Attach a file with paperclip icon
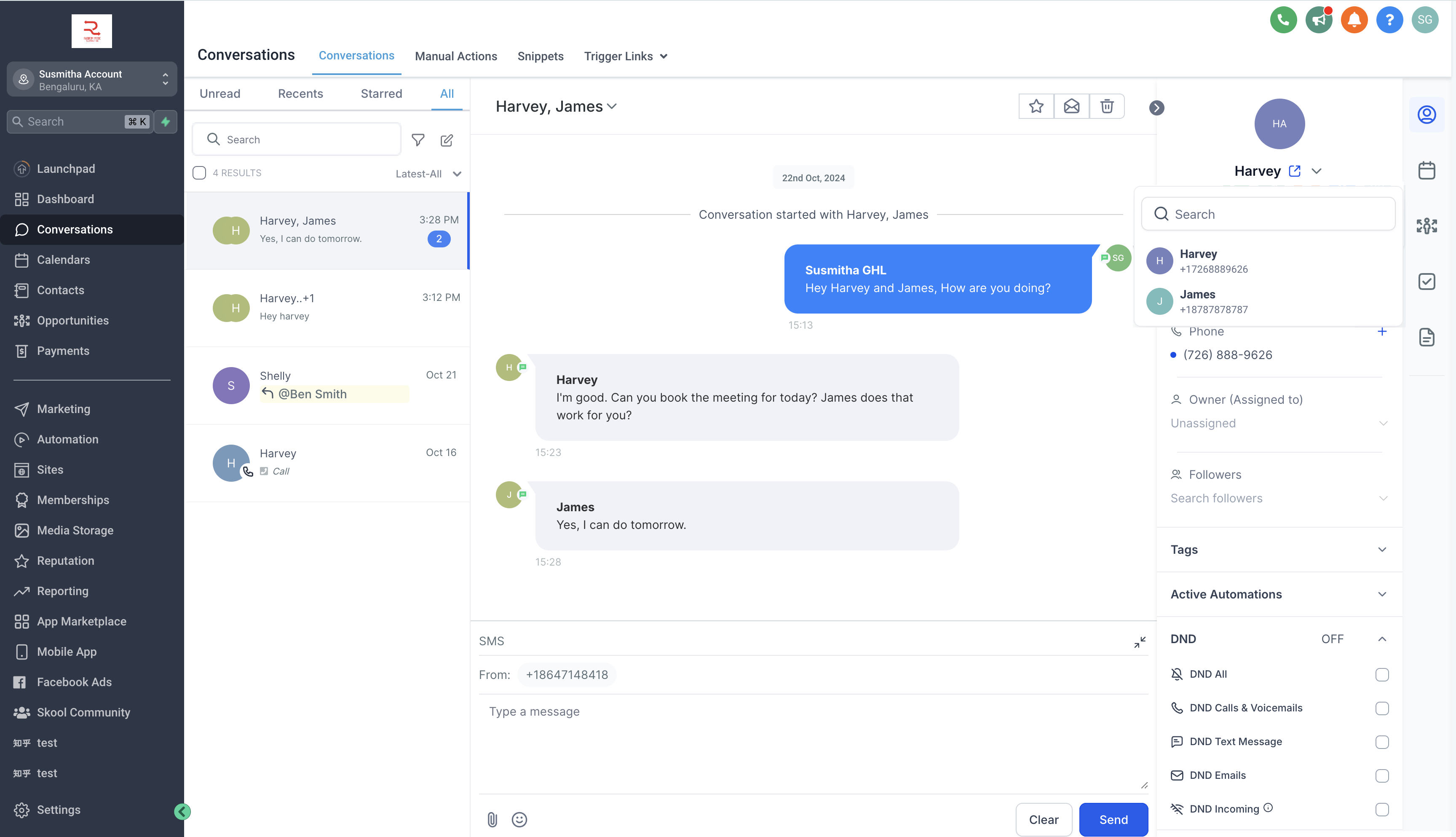This screenshot has width=1456, height=837. pos(492,819)
